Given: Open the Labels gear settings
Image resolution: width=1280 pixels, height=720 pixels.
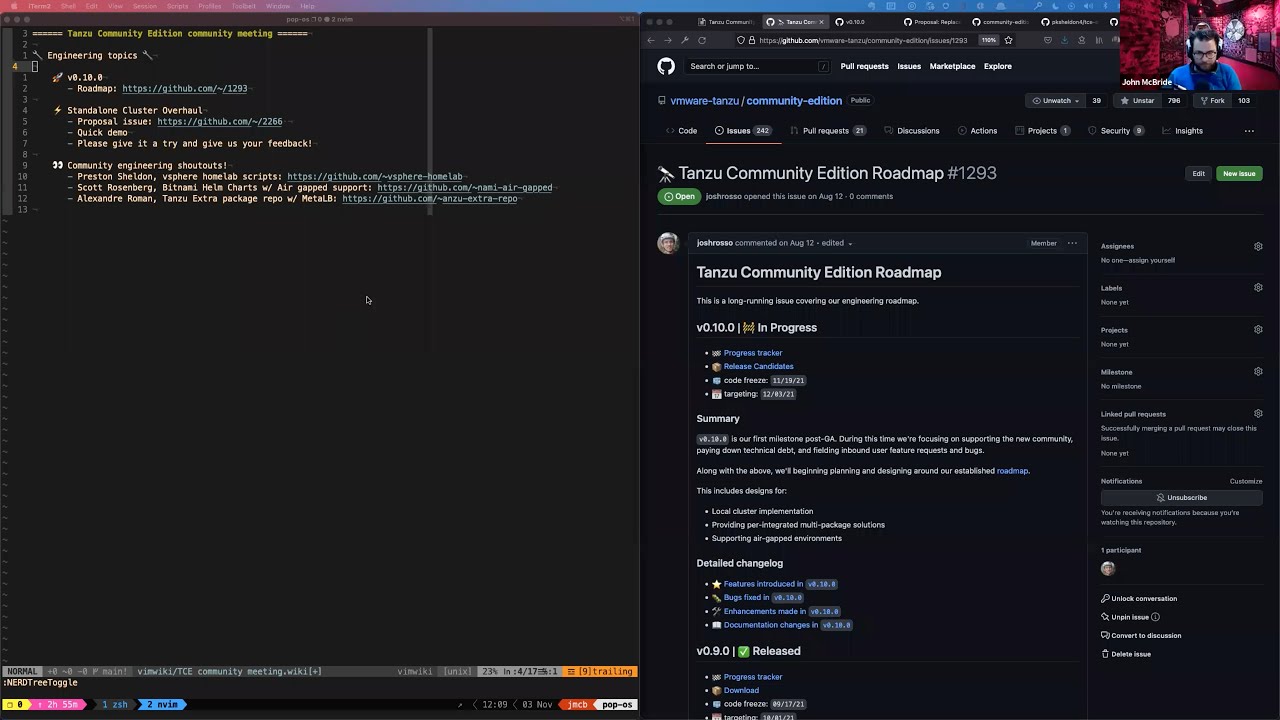Looking at the screenshot, I should tap(1258, 288).
